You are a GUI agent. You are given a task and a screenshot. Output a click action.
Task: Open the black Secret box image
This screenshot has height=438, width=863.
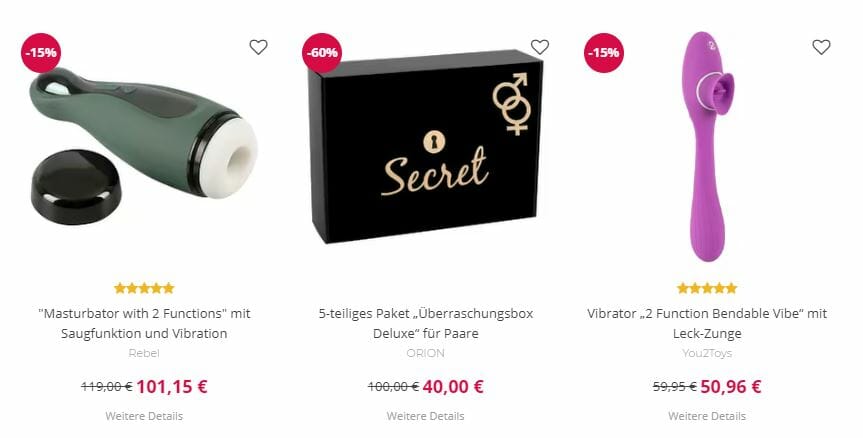(426, 146)
